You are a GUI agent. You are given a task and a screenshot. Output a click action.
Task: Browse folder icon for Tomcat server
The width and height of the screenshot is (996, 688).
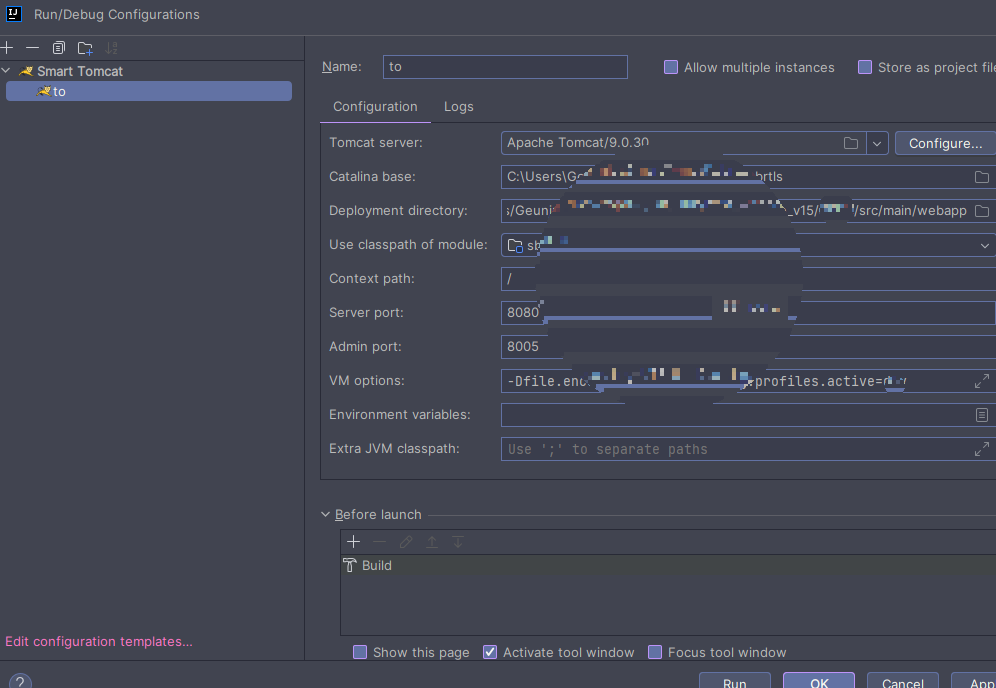851,143
